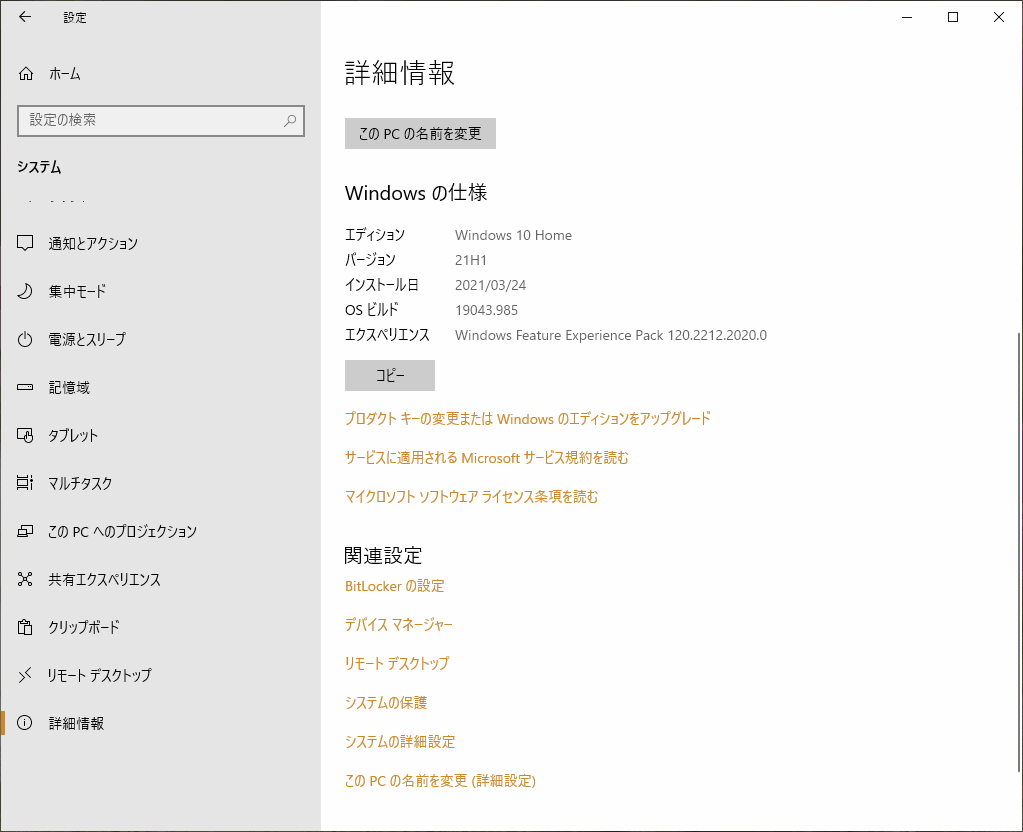Image resolution: width=1023 pixels, height=832 pixels.
Task: Click the Windows の仕様 heading
Action: [x=416, y=193]
